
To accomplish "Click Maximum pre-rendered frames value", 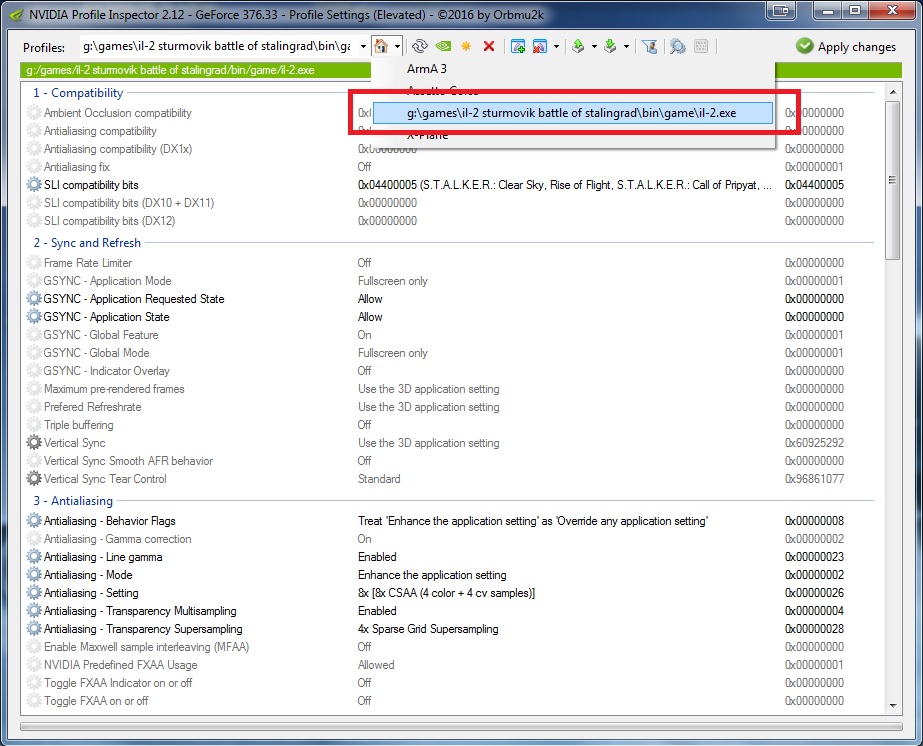I will 429,389.
